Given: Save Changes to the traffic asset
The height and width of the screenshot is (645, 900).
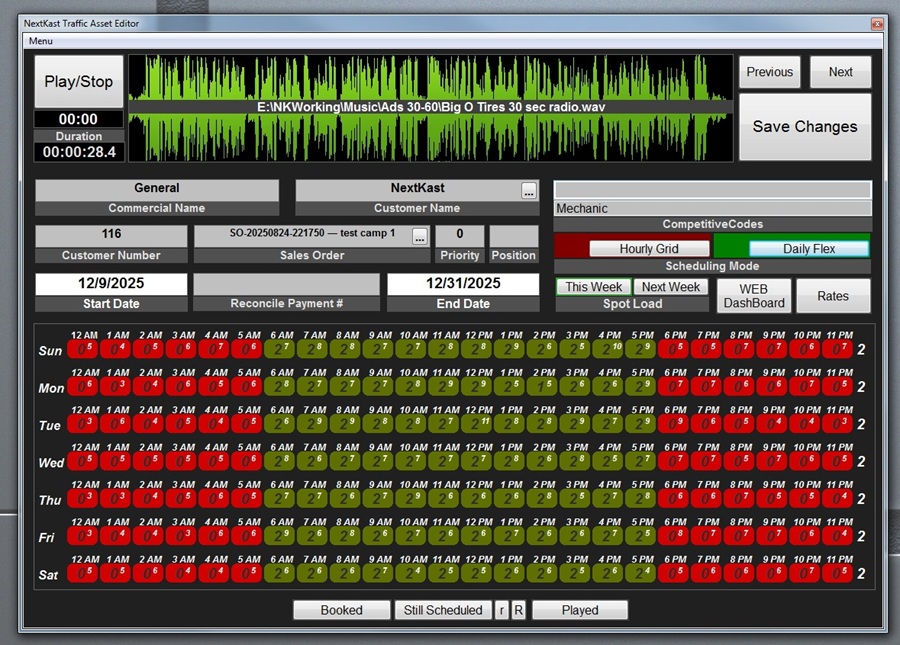Looking at the screenshot, I should point(804,127).
